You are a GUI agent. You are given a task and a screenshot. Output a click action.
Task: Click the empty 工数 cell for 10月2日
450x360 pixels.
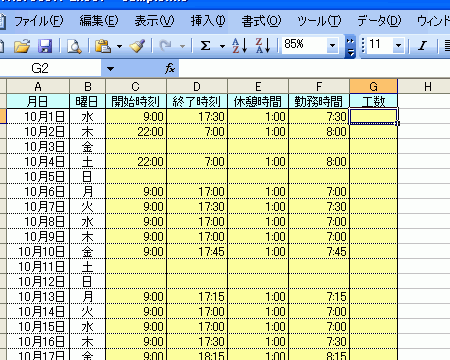click(x=373, y=132)
